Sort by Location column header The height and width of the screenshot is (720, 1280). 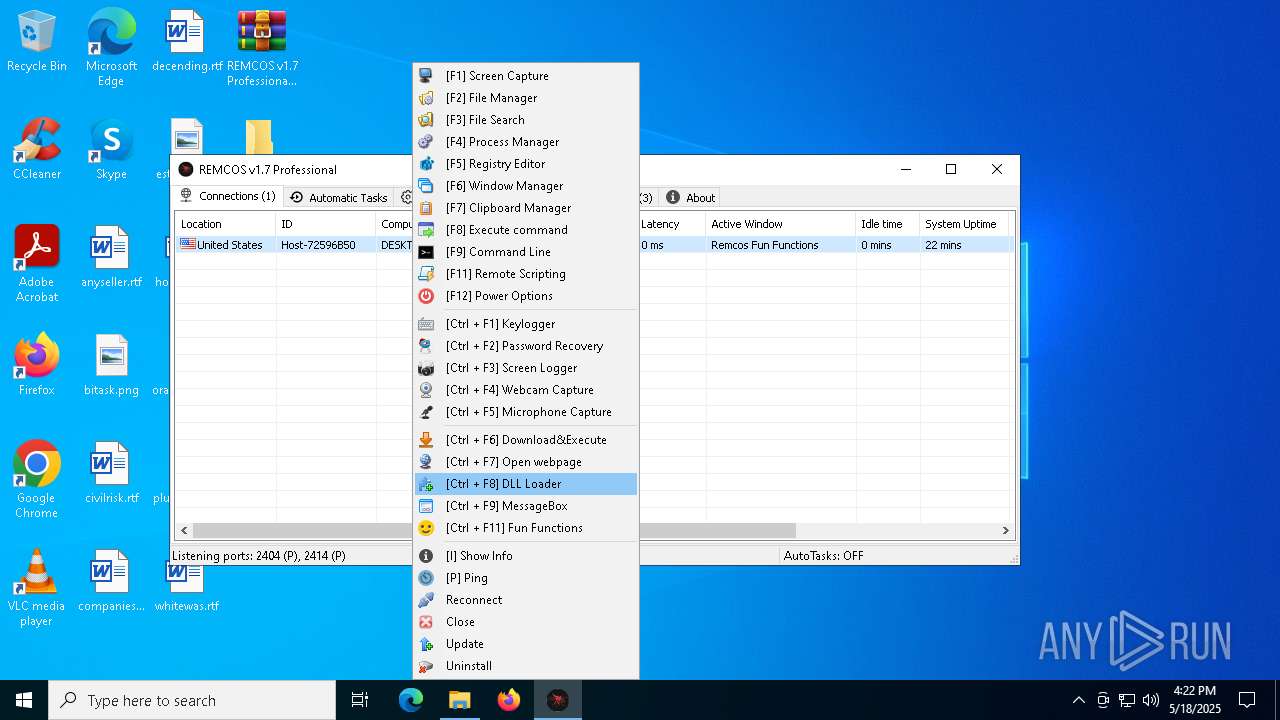225,224
